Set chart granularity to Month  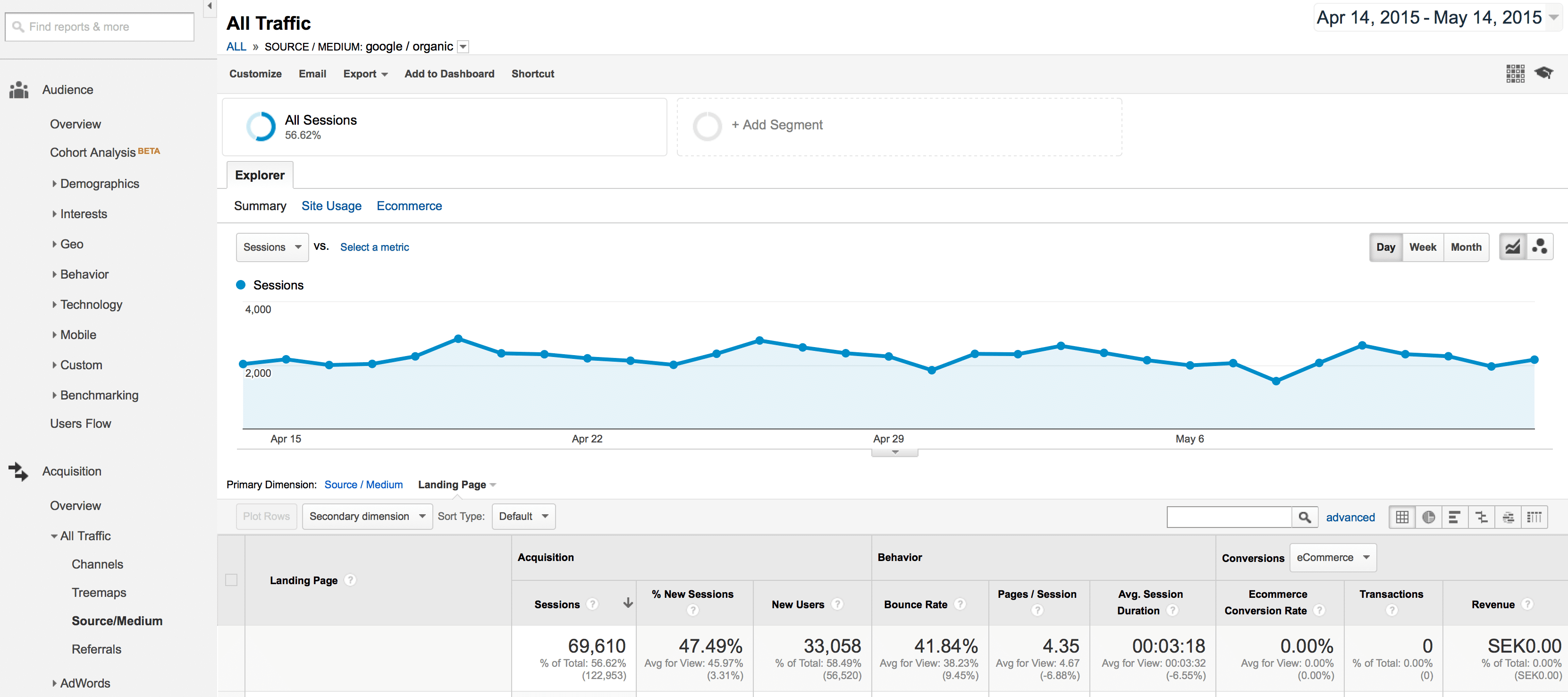[x=1466, y=247]
